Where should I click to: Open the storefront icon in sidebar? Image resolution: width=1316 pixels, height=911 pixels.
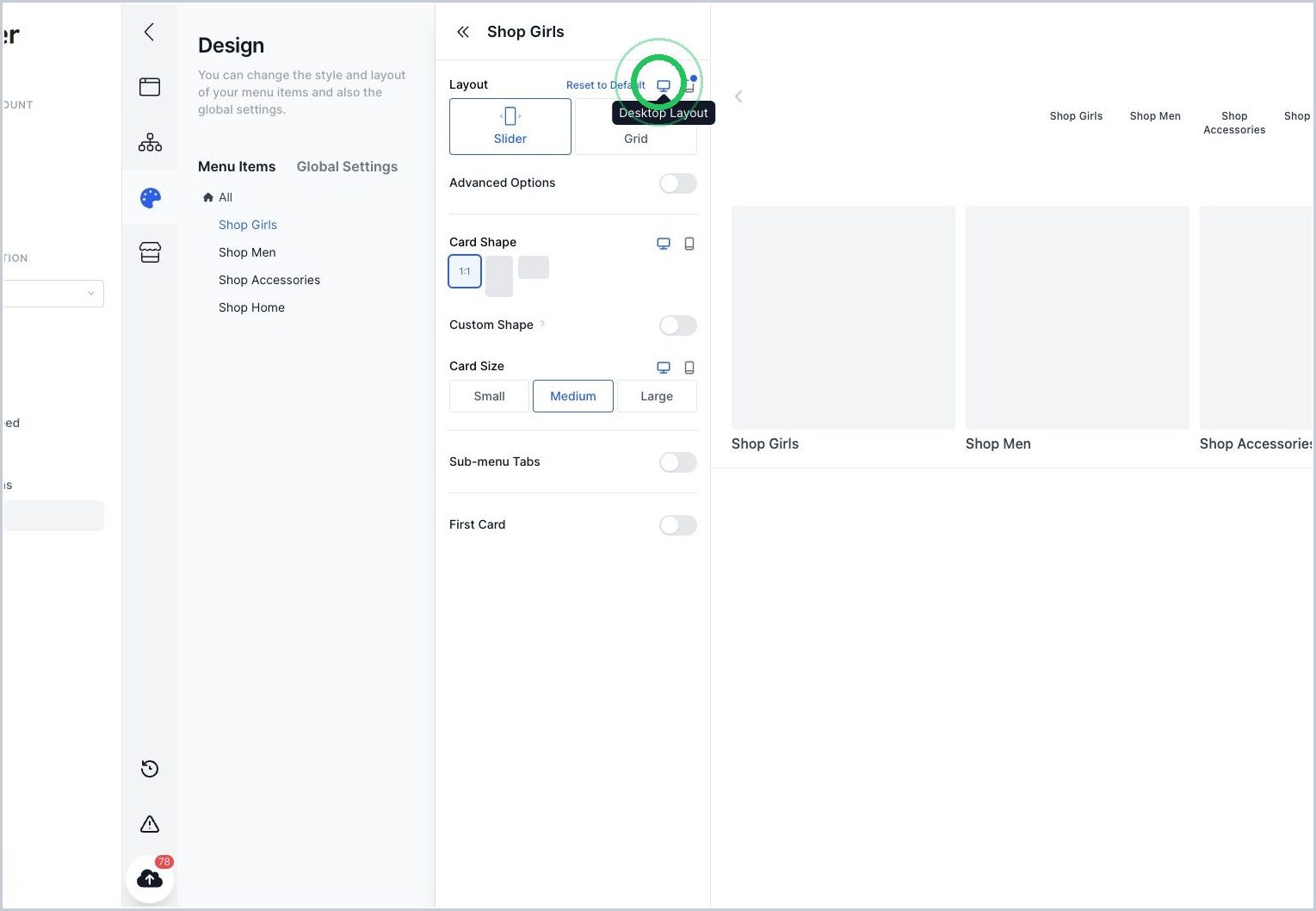point(150,252)
